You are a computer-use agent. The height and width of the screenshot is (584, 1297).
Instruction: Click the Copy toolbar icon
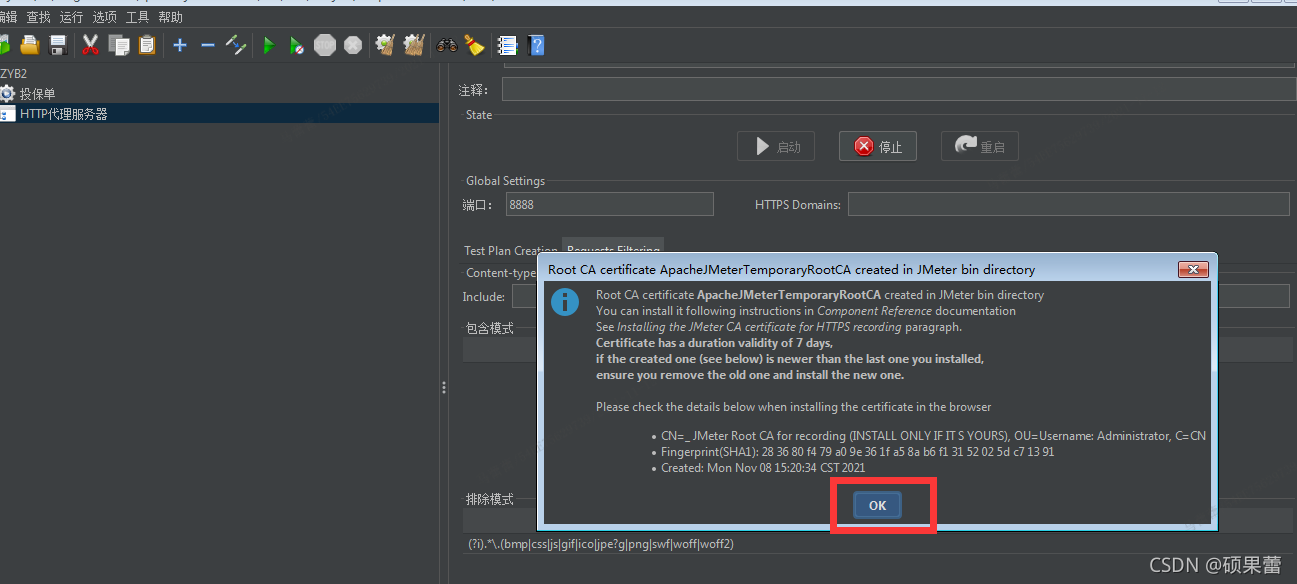point(119,45)
